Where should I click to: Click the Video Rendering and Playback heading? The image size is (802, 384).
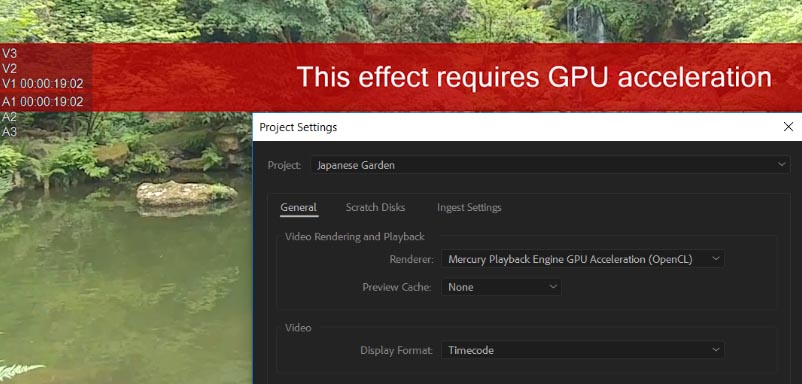[354, 237]
